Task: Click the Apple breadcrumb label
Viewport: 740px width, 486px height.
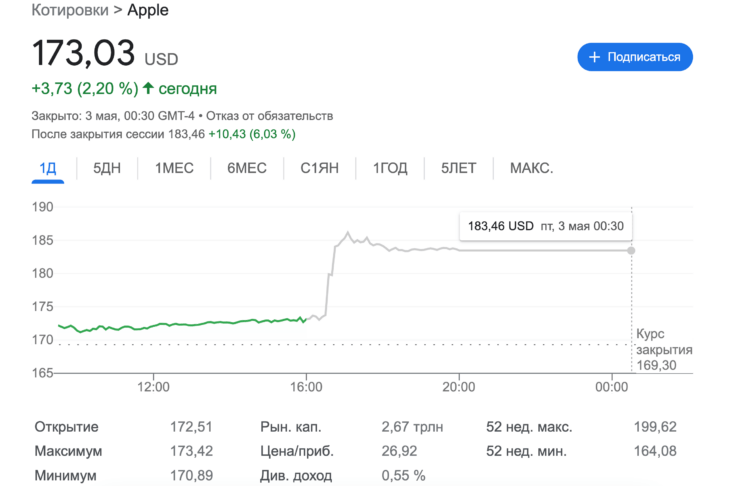Action: click(148, 10)
